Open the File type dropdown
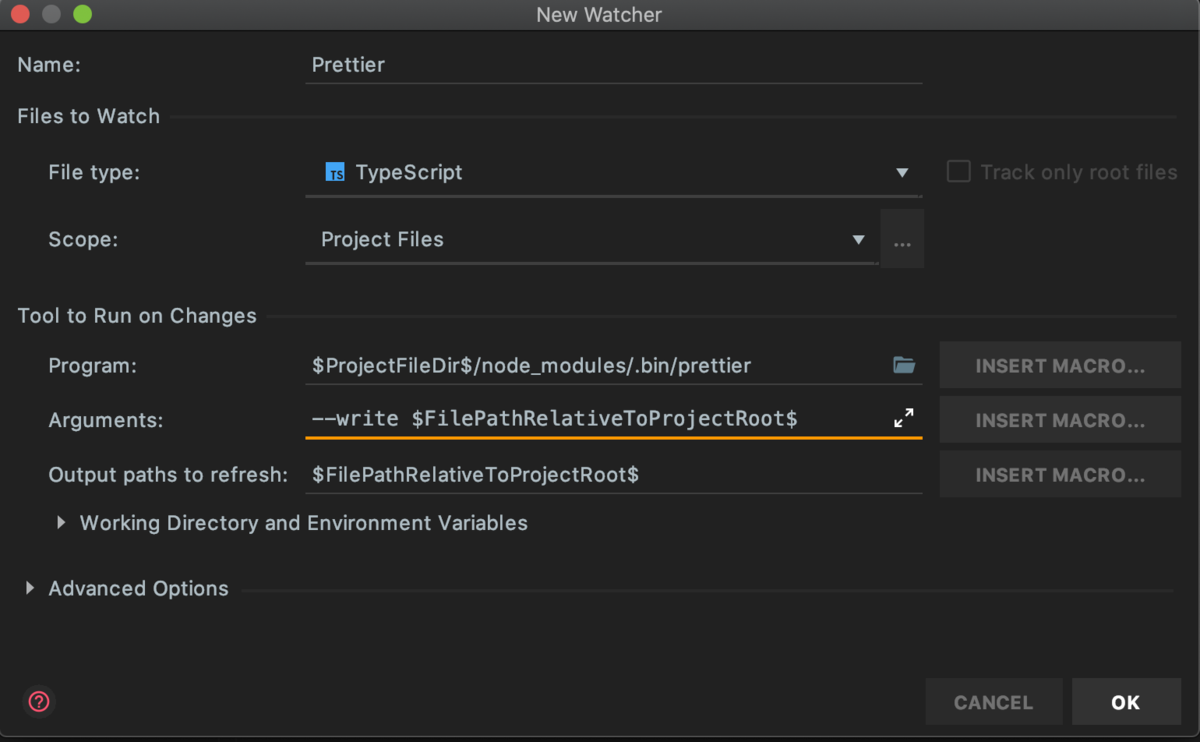1200x742 pixels. tap(902, 173)
